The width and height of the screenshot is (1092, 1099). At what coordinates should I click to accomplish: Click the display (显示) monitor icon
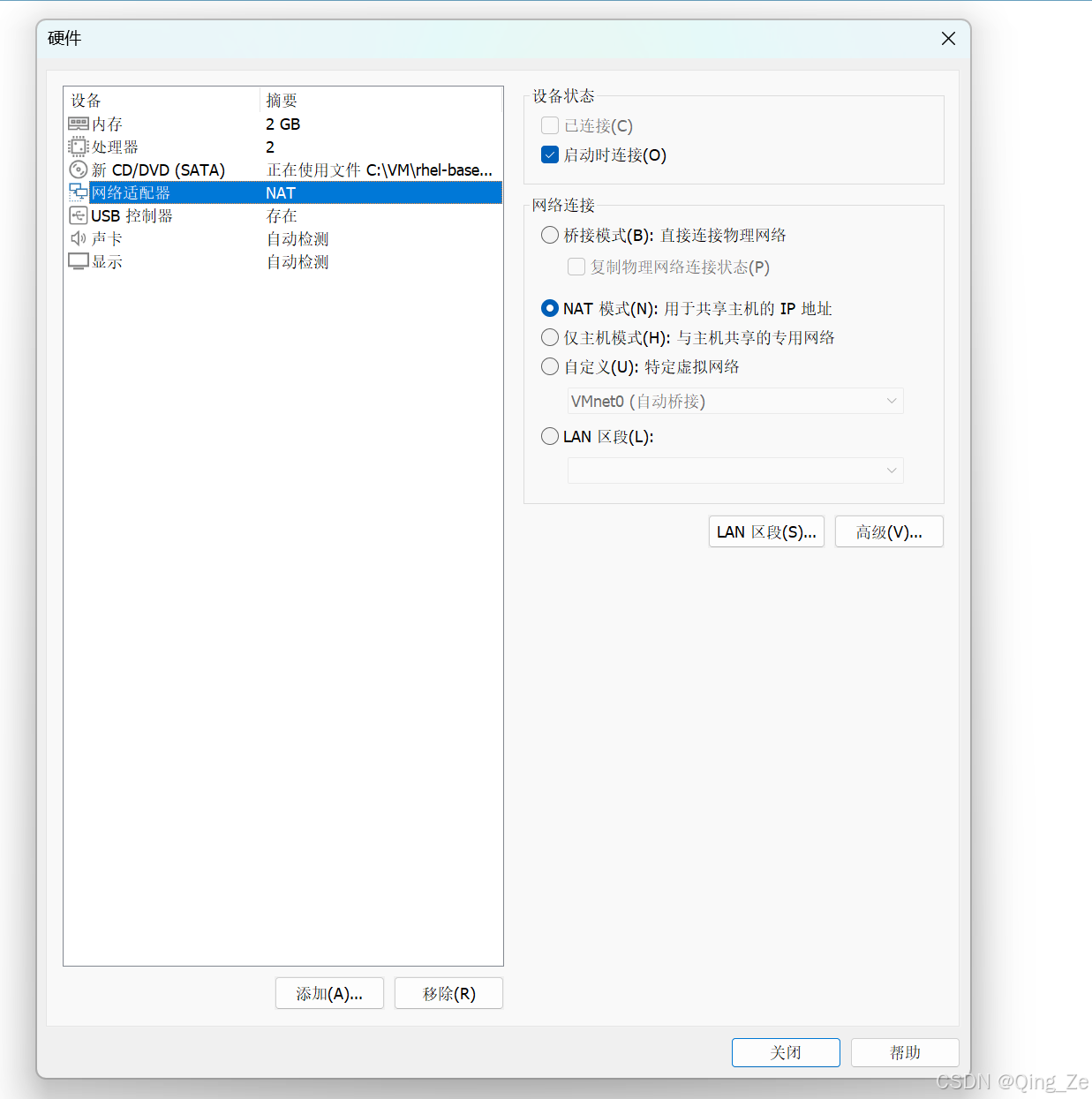pos(79,261)
